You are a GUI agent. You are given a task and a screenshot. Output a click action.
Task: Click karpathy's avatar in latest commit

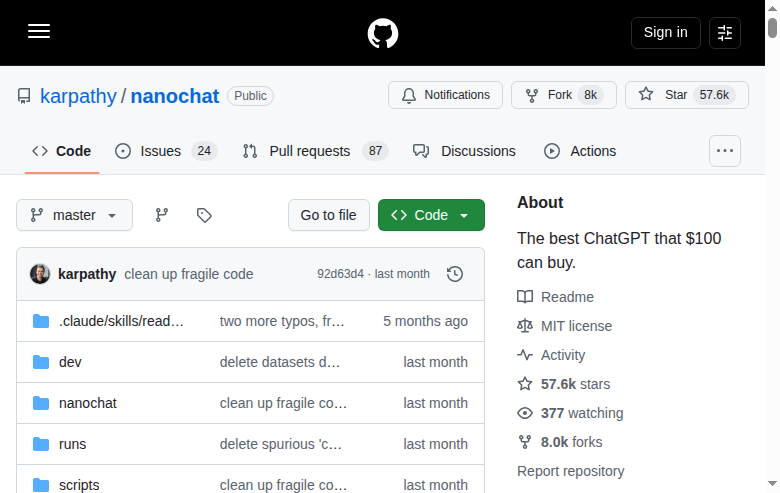click(x=40, y=274)
